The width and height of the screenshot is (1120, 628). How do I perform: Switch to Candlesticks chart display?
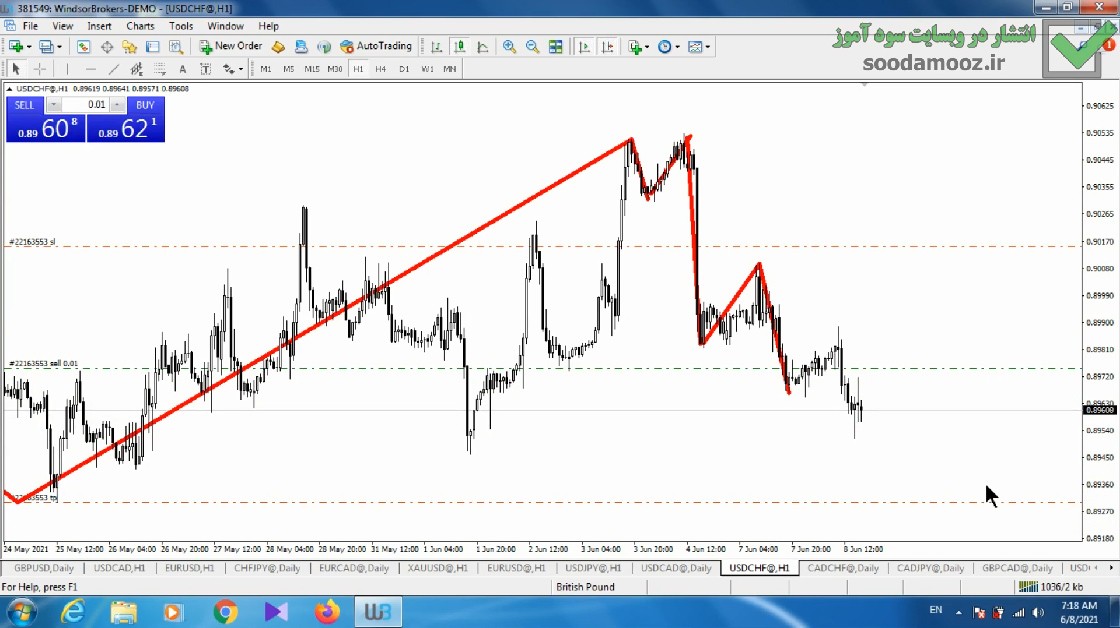[x=460, y=46]
